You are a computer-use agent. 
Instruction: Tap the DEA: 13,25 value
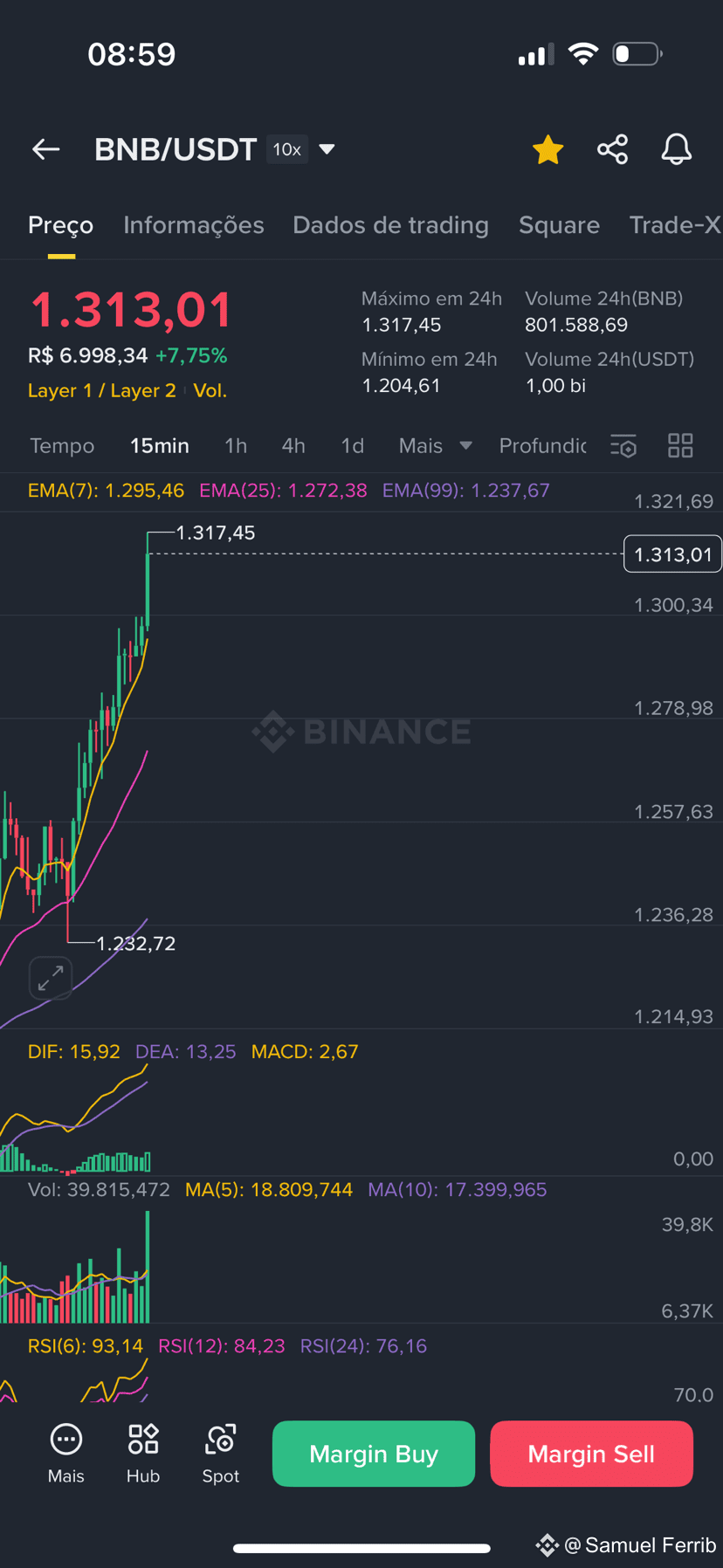tap(186, 1052)
